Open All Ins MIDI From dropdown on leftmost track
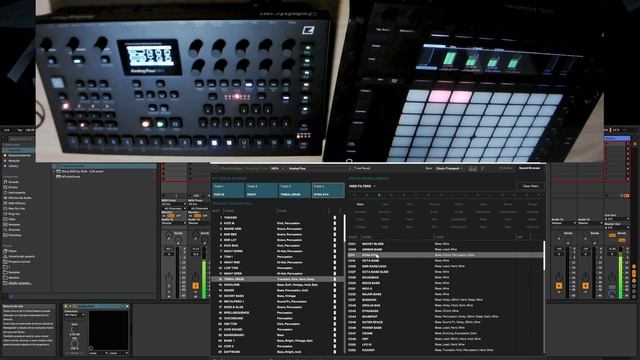The width and height of the screenshot is (640, 360). (x=173, y=204)
